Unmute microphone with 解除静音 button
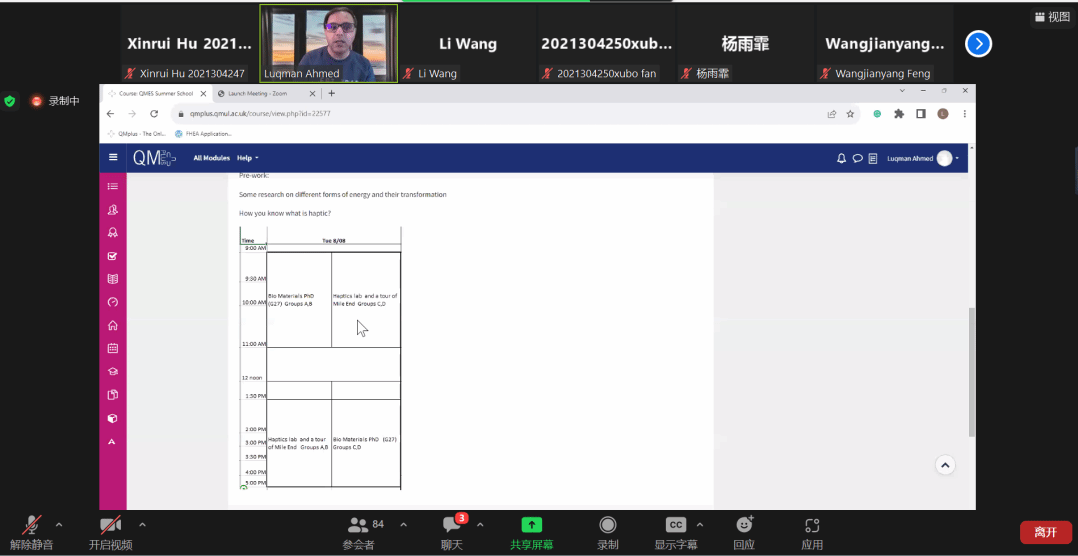Viewport: 1078px width, 556px height. (x=32, y=531)
